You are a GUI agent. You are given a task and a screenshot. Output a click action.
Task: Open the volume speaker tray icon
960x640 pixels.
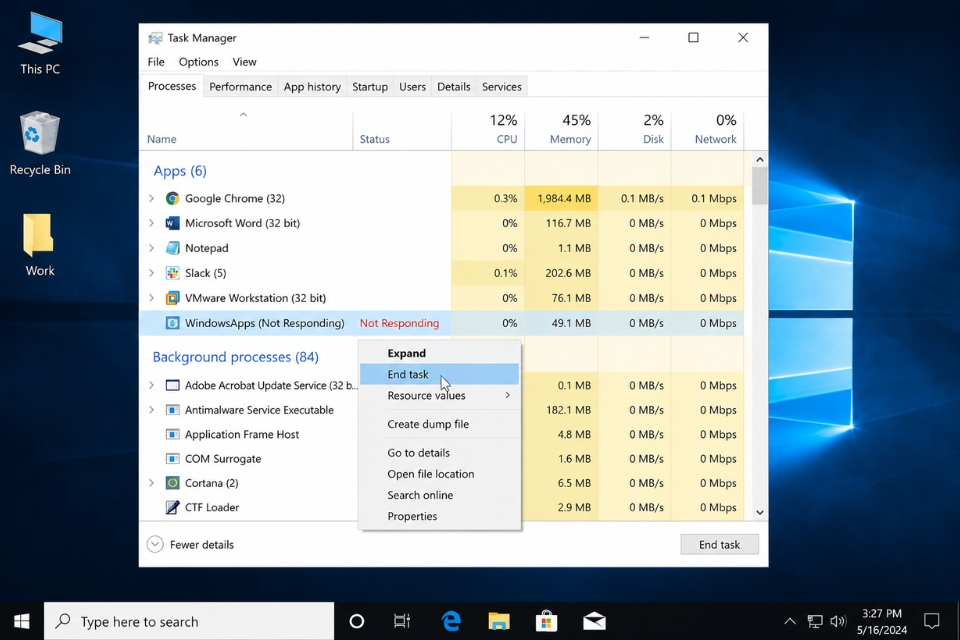point(838,622)
